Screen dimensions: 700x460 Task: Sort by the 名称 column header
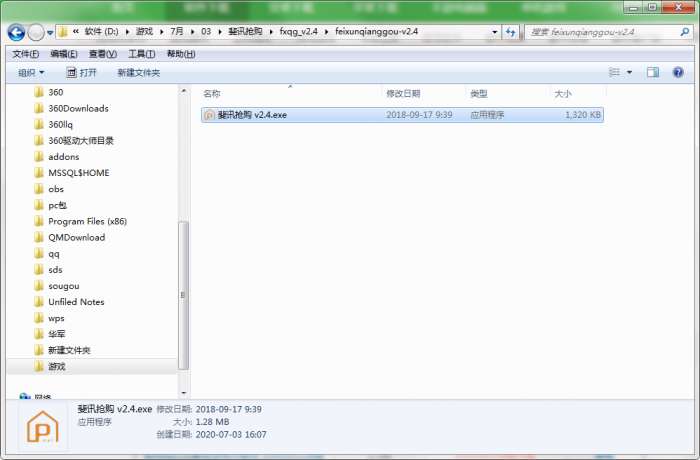212,94
